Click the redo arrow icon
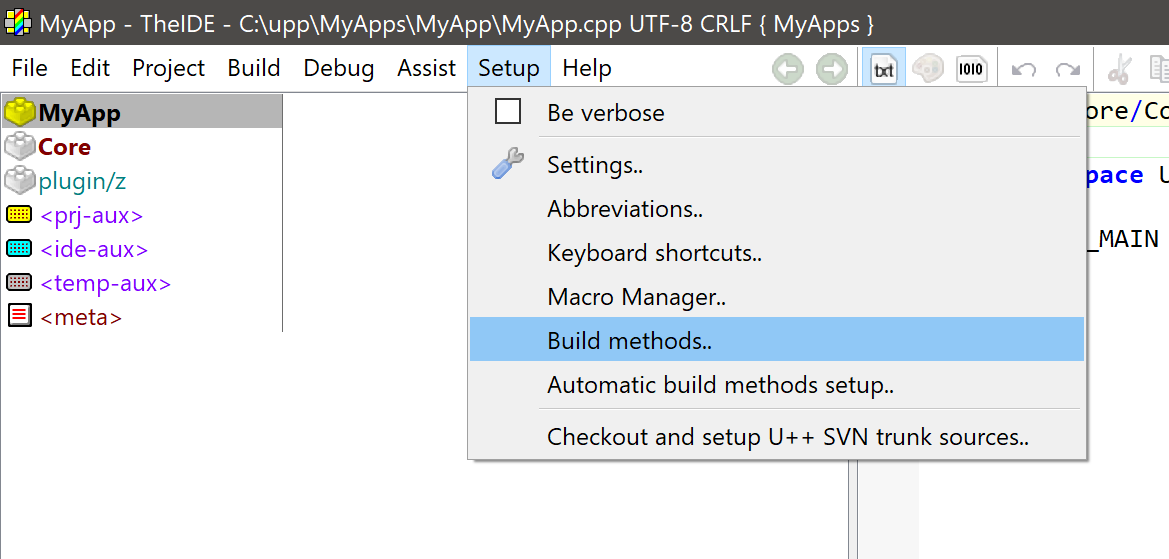1169x559 pixels. pos(1068,69)
